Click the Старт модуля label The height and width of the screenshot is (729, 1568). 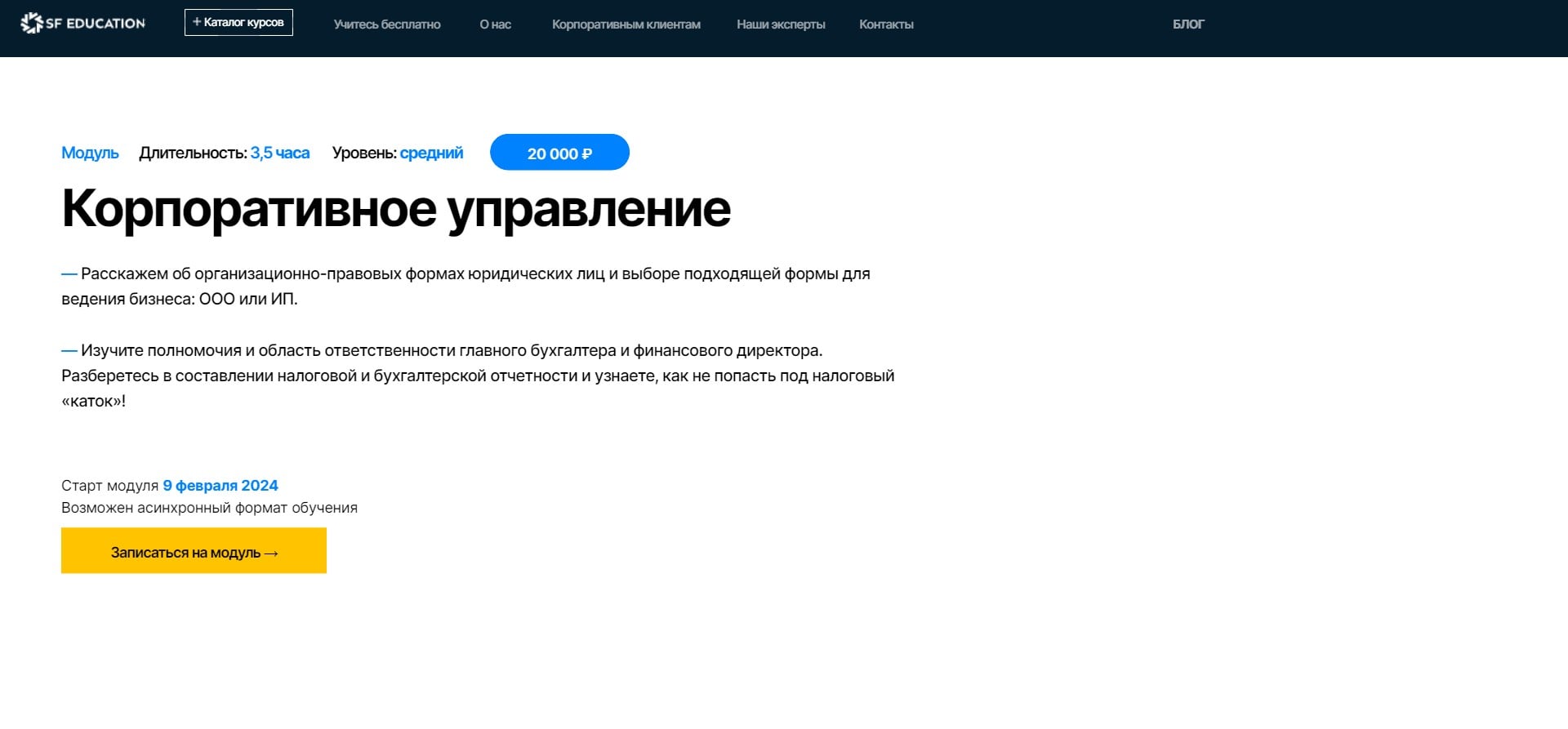click(x=109, y=486)
